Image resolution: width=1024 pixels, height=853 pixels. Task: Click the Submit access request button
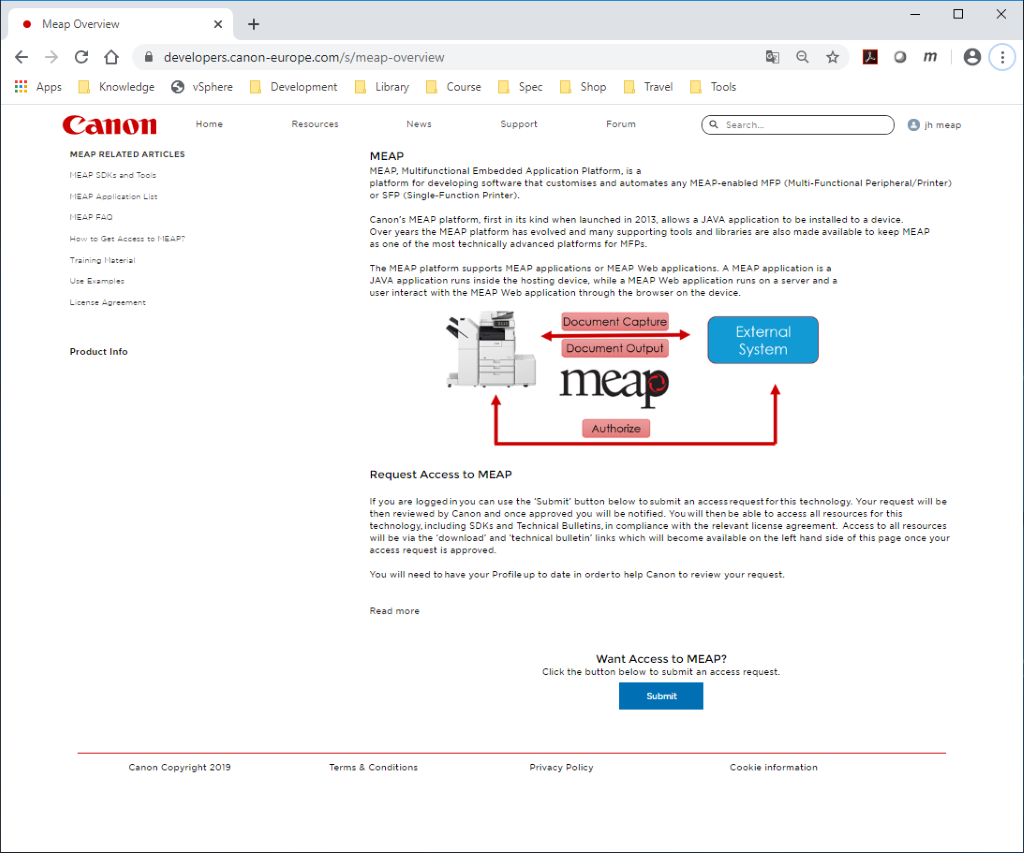(x=660, y=695)
